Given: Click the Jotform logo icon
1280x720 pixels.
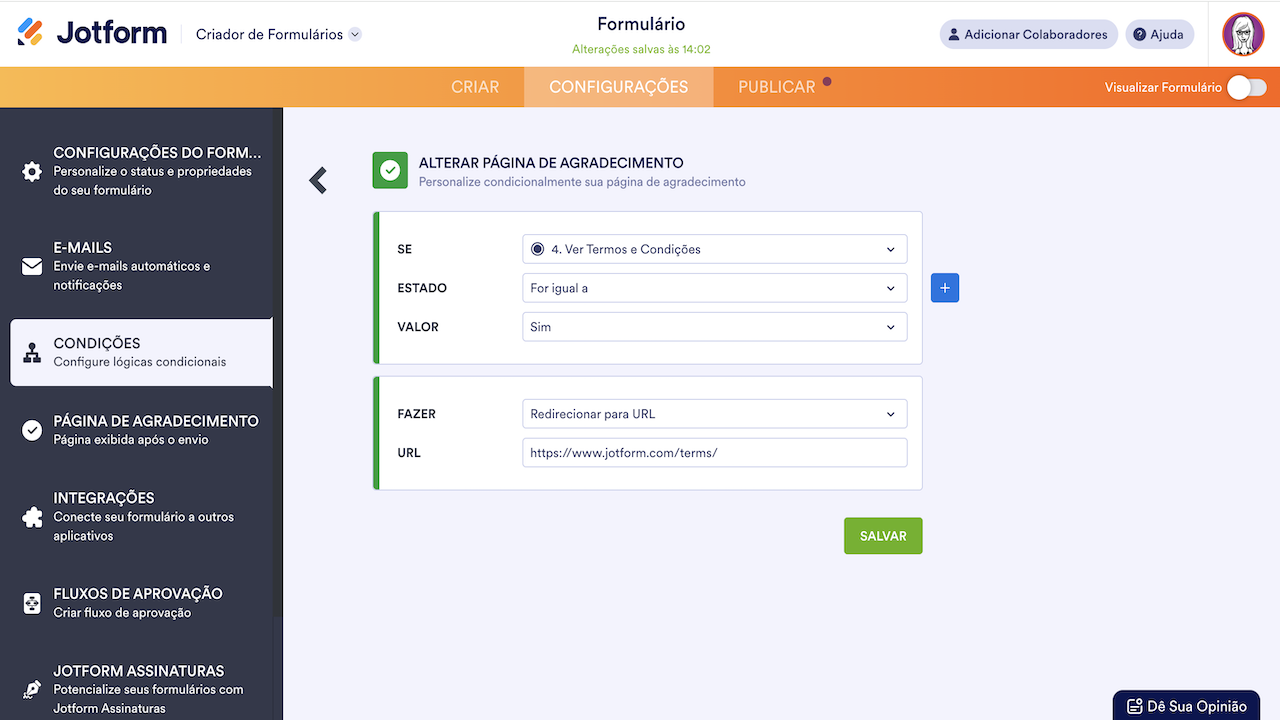Looking at the screenshot, I should pos(31,33).
